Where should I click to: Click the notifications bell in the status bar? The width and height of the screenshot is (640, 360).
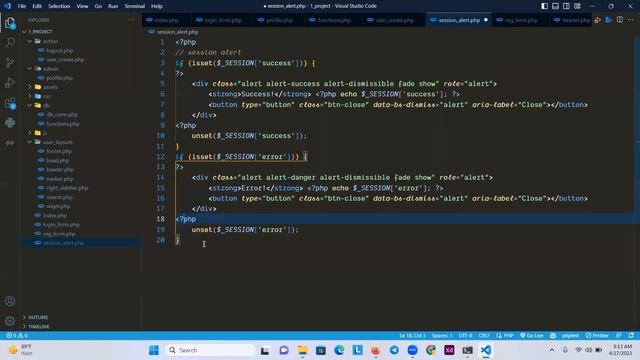631,336
